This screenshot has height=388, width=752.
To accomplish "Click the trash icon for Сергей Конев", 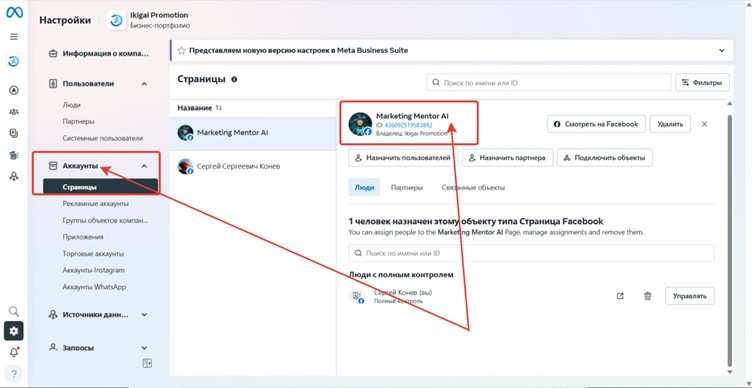I will [647, 296].
